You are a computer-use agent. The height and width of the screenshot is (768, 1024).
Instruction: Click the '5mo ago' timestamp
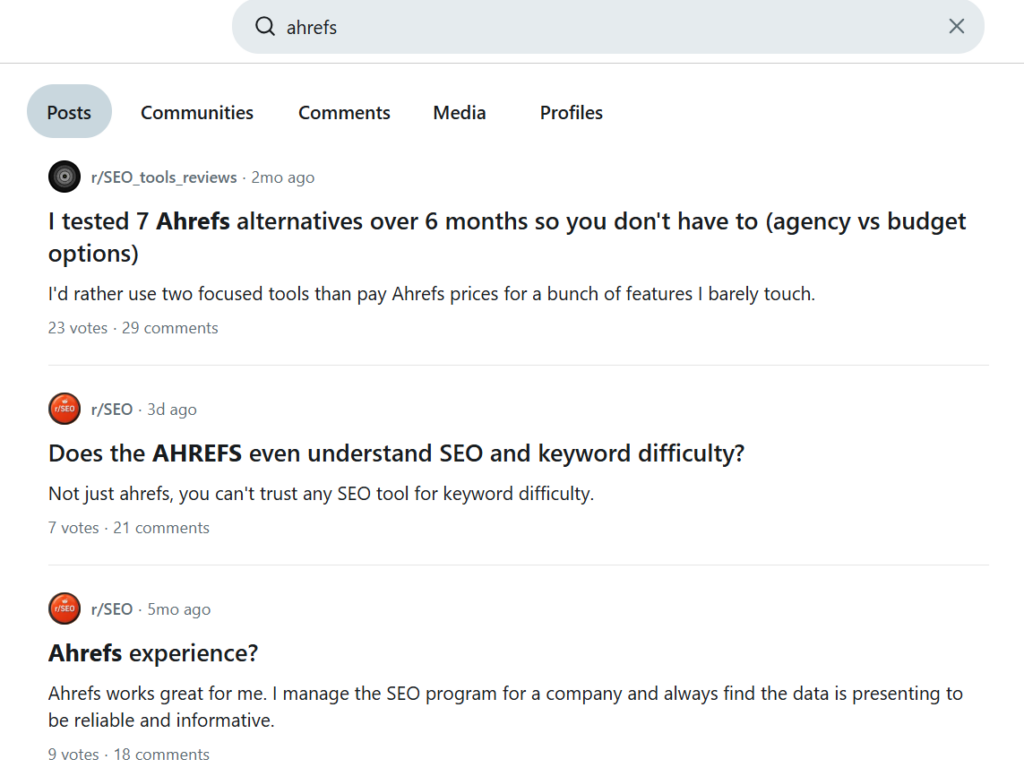coord(179,609)
